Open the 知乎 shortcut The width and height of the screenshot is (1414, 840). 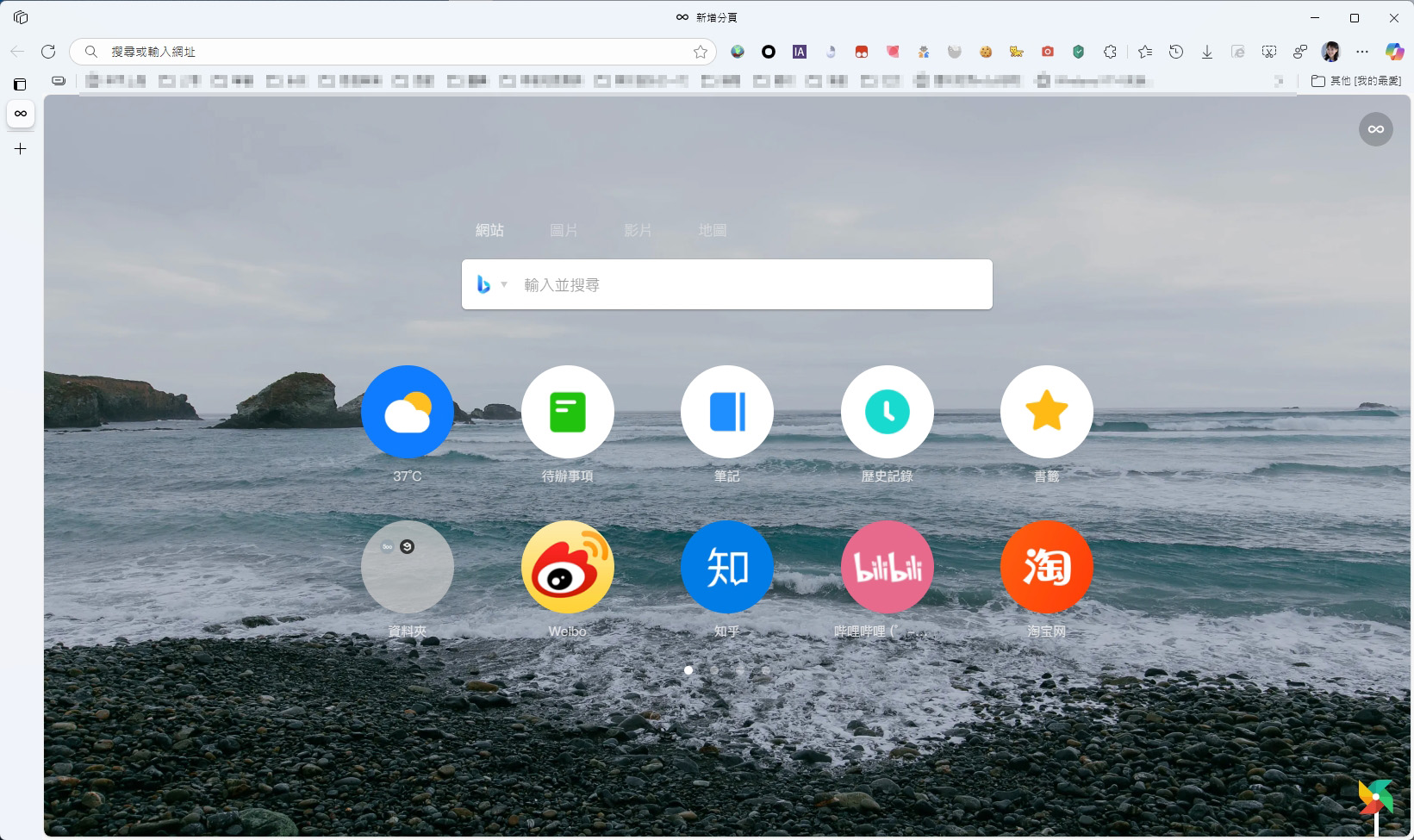(x=726, y=567)
